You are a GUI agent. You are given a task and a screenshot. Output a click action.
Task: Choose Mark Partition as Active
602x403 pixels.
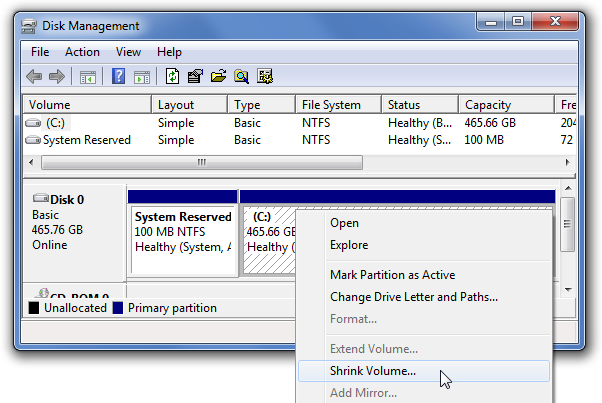tap(392, 275)
